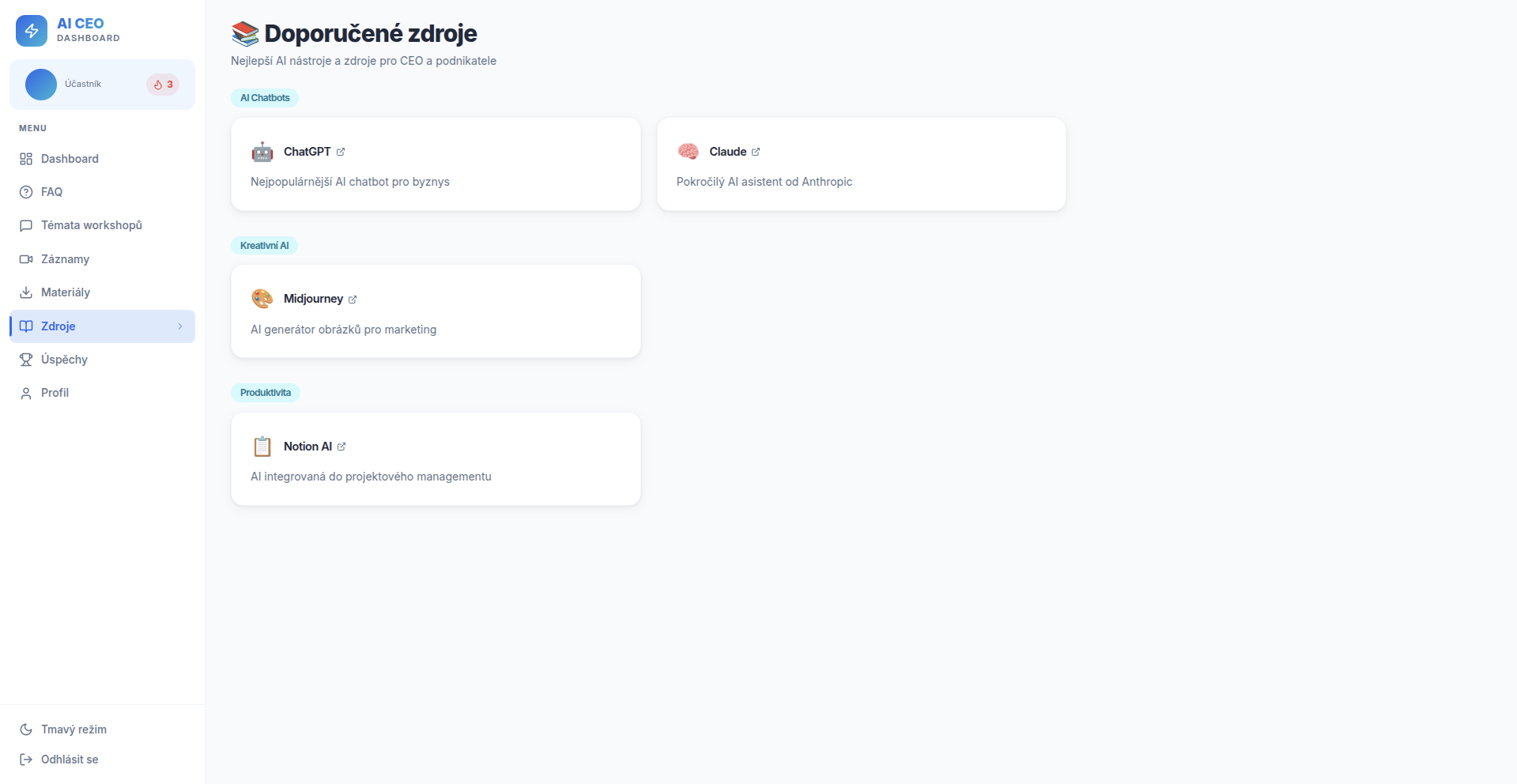Viewport: 1517px width, 784px height.
Task: Select the Záznamy video camera icon
Action: point(26,259)
